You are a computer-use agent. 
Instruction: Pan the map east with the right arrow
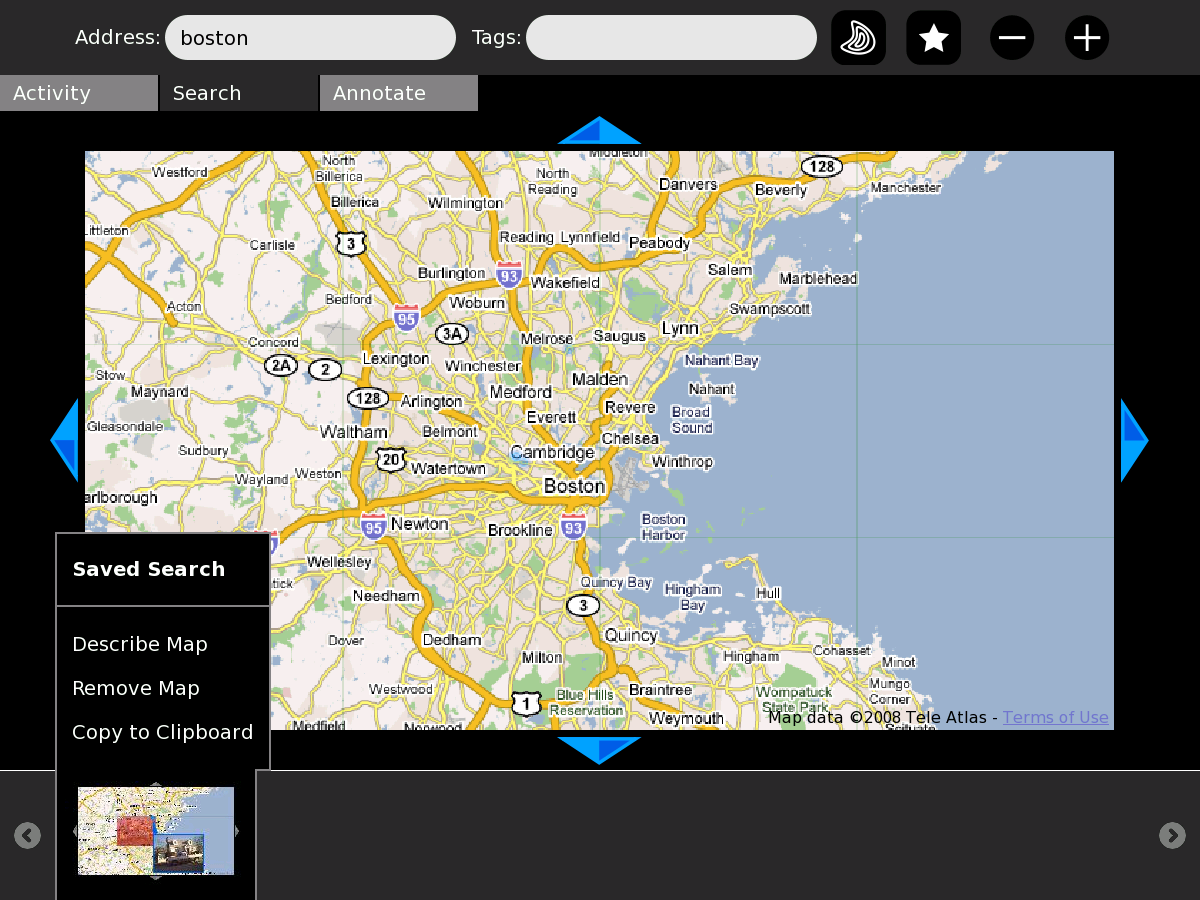tap(1133, 440)
